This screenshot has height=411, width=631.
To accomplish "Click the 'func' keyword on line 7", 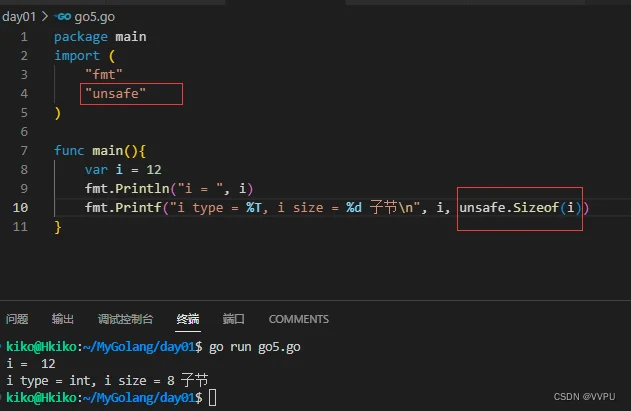I will click(x=69, y=151).
